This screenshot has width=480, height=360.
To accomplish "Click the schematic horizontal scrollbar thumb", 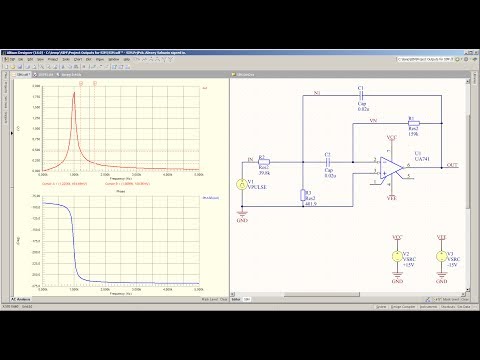I will click(322, 294).
